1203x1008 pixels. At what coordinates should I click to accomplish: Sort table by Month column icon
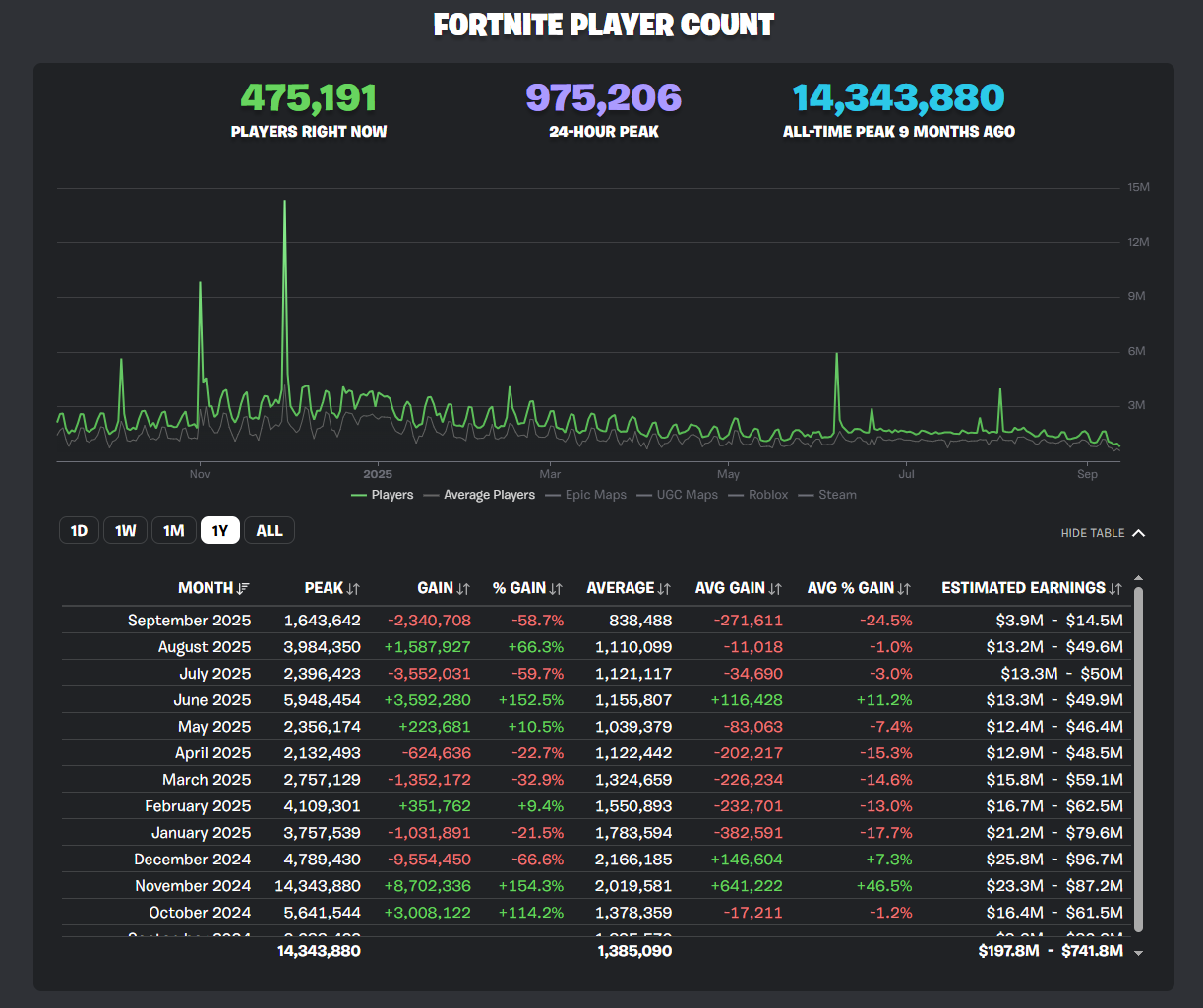[244, 588]
